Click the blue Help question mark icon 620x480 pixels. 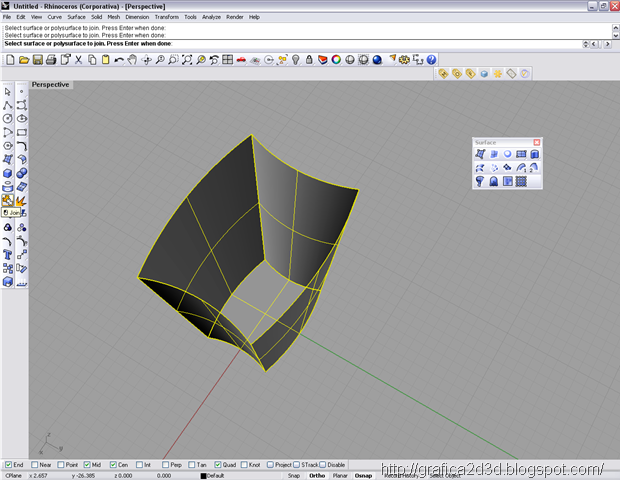431,60
